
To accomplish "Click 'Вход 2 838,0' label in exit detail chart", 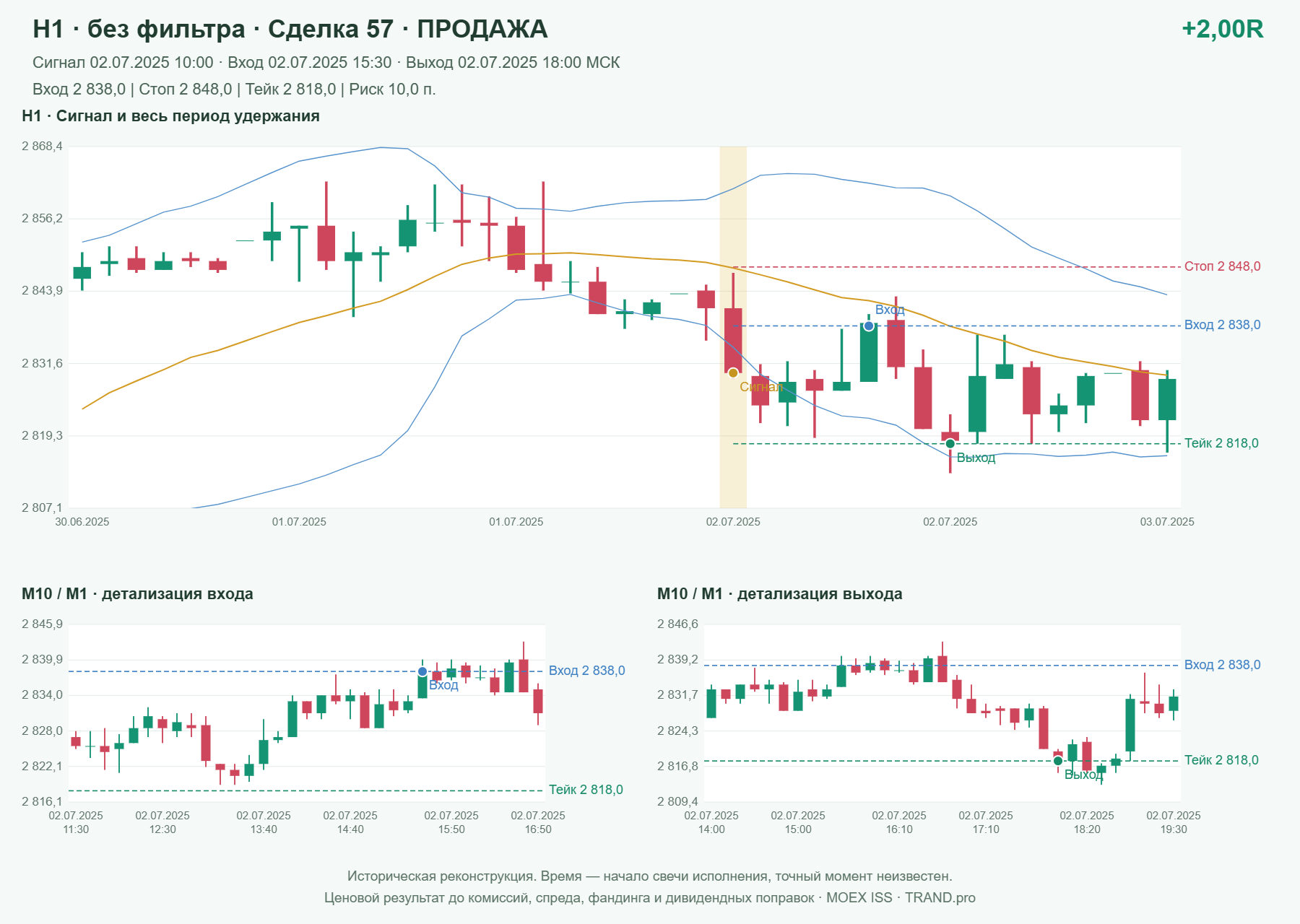I will [x=1223, y=665].
